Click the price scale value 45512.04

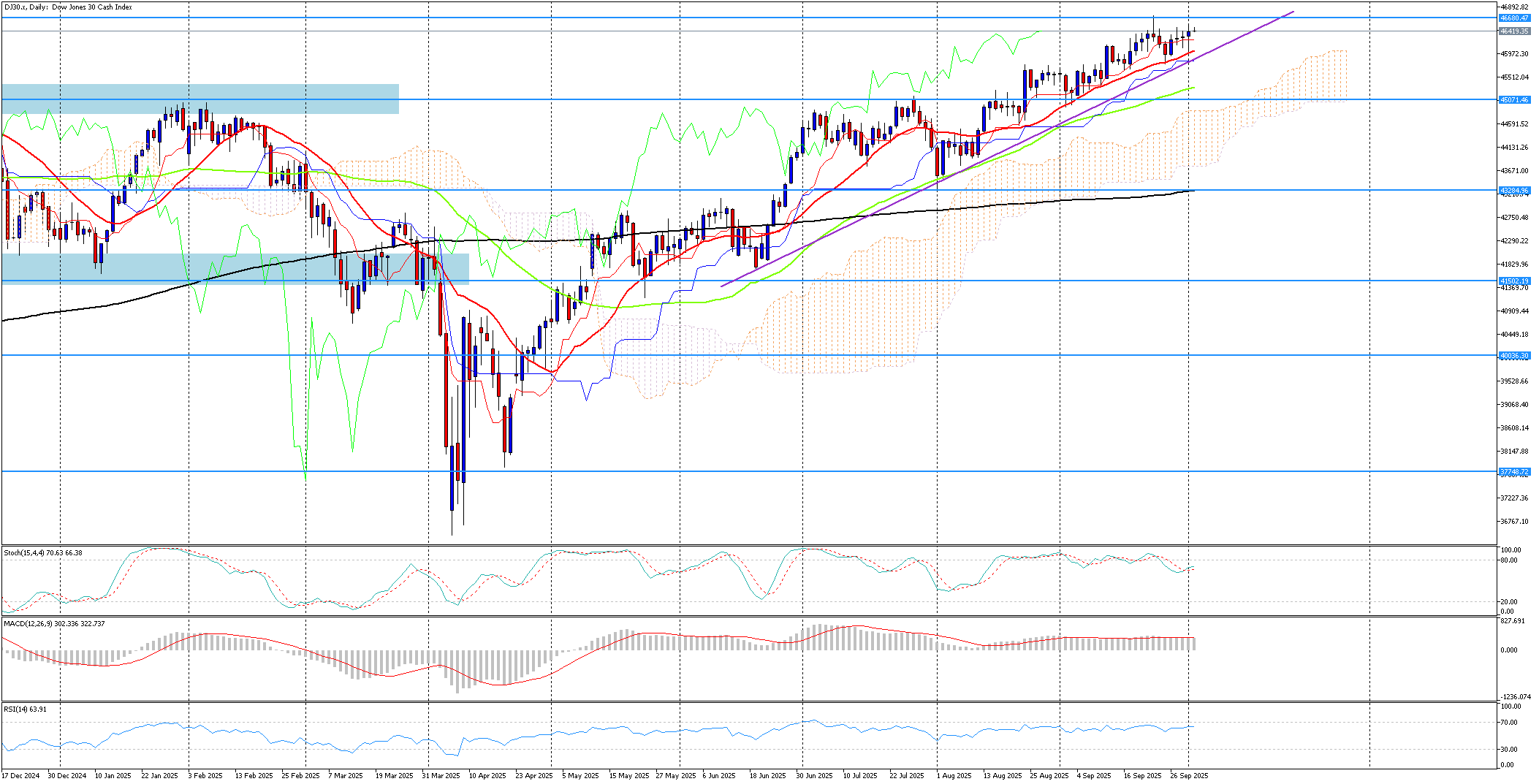[x=1514, y=77]
